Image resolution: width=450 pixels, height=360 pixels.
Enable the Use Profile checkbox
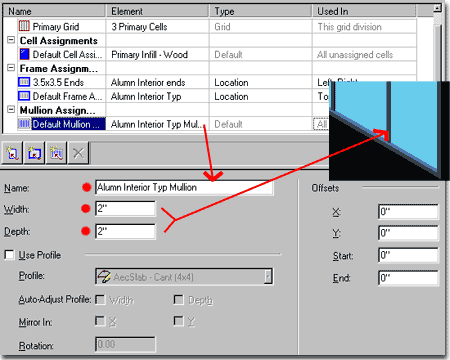click(9, 255)
